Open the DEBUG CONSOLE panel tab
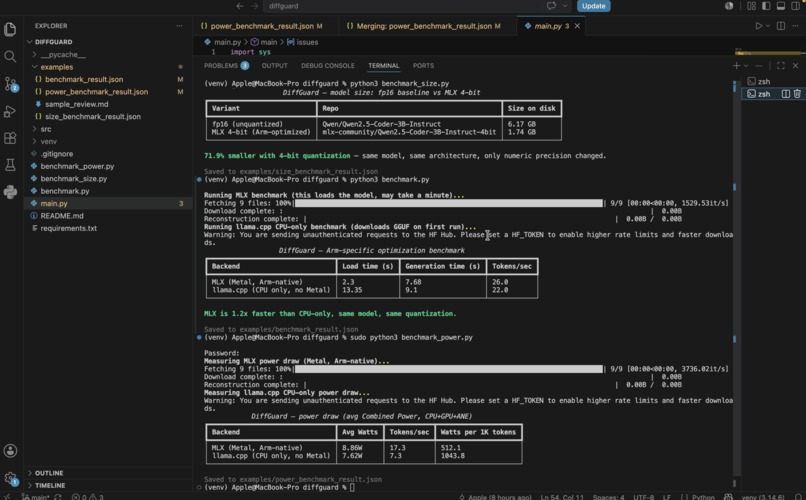The width and height of the screenshot is (806, 500). click(327, 66)
